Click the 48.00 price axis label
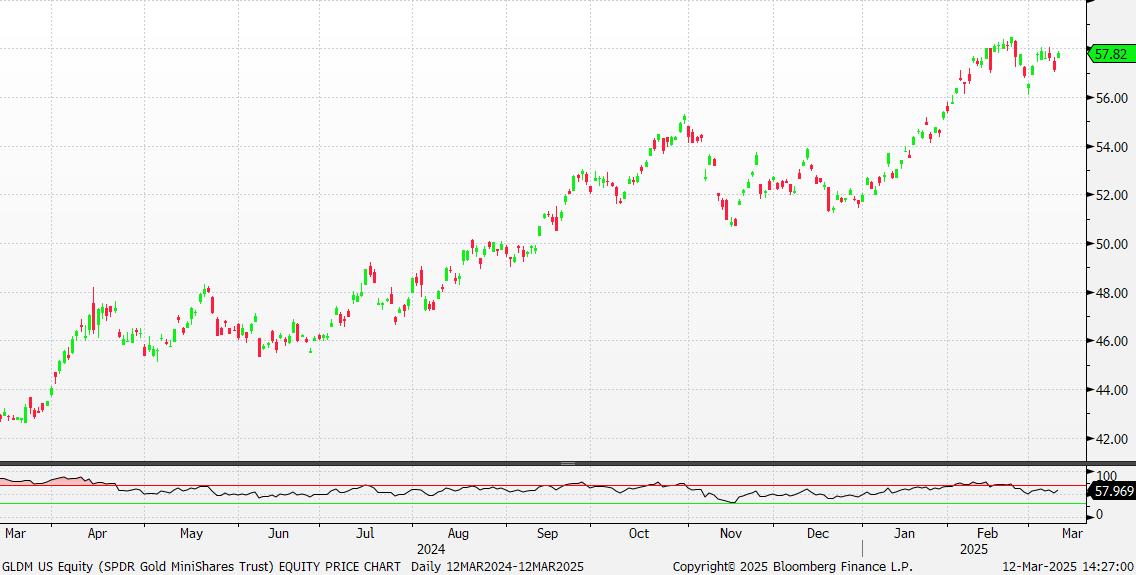 point(1111,293)
